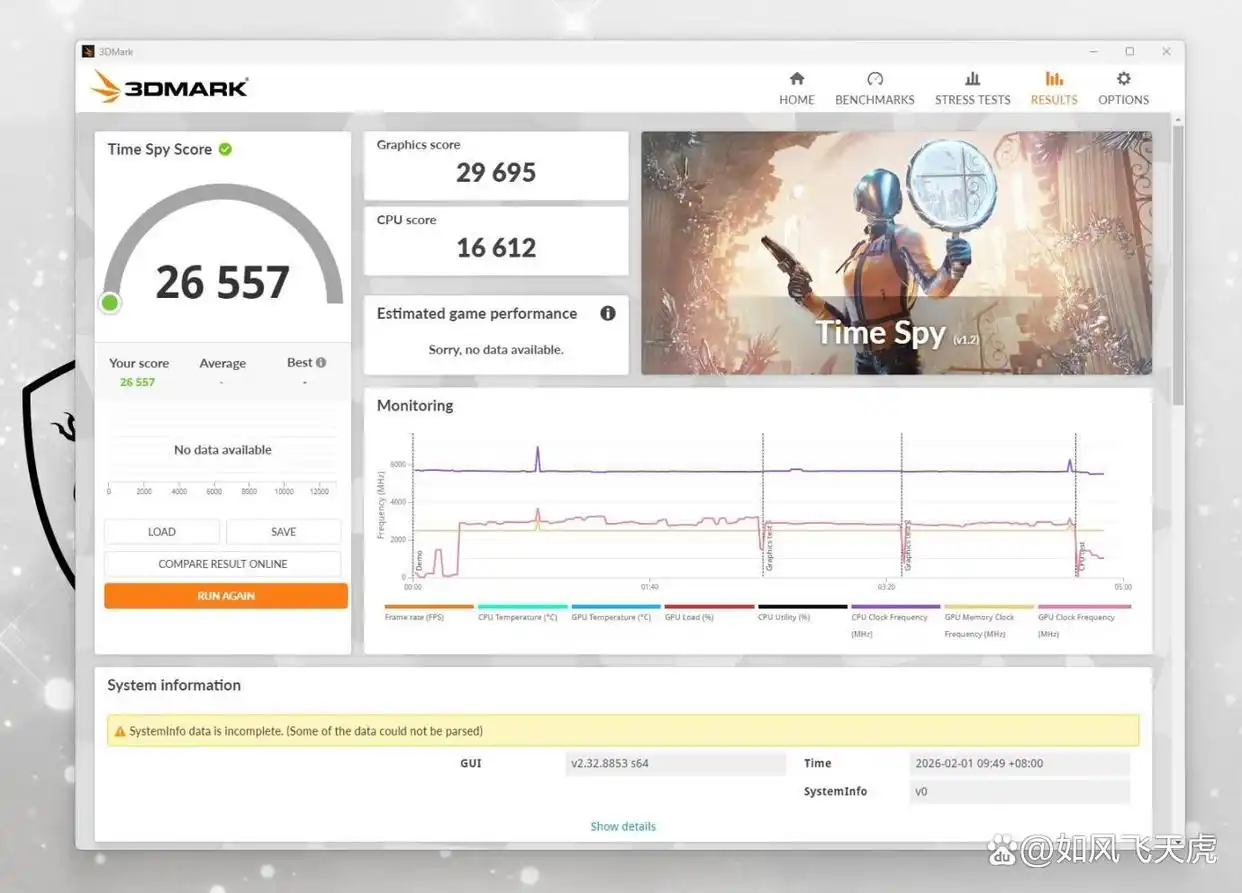1242x893 pixels.
Task: Click the LOAD button
Action: (162, 532)
